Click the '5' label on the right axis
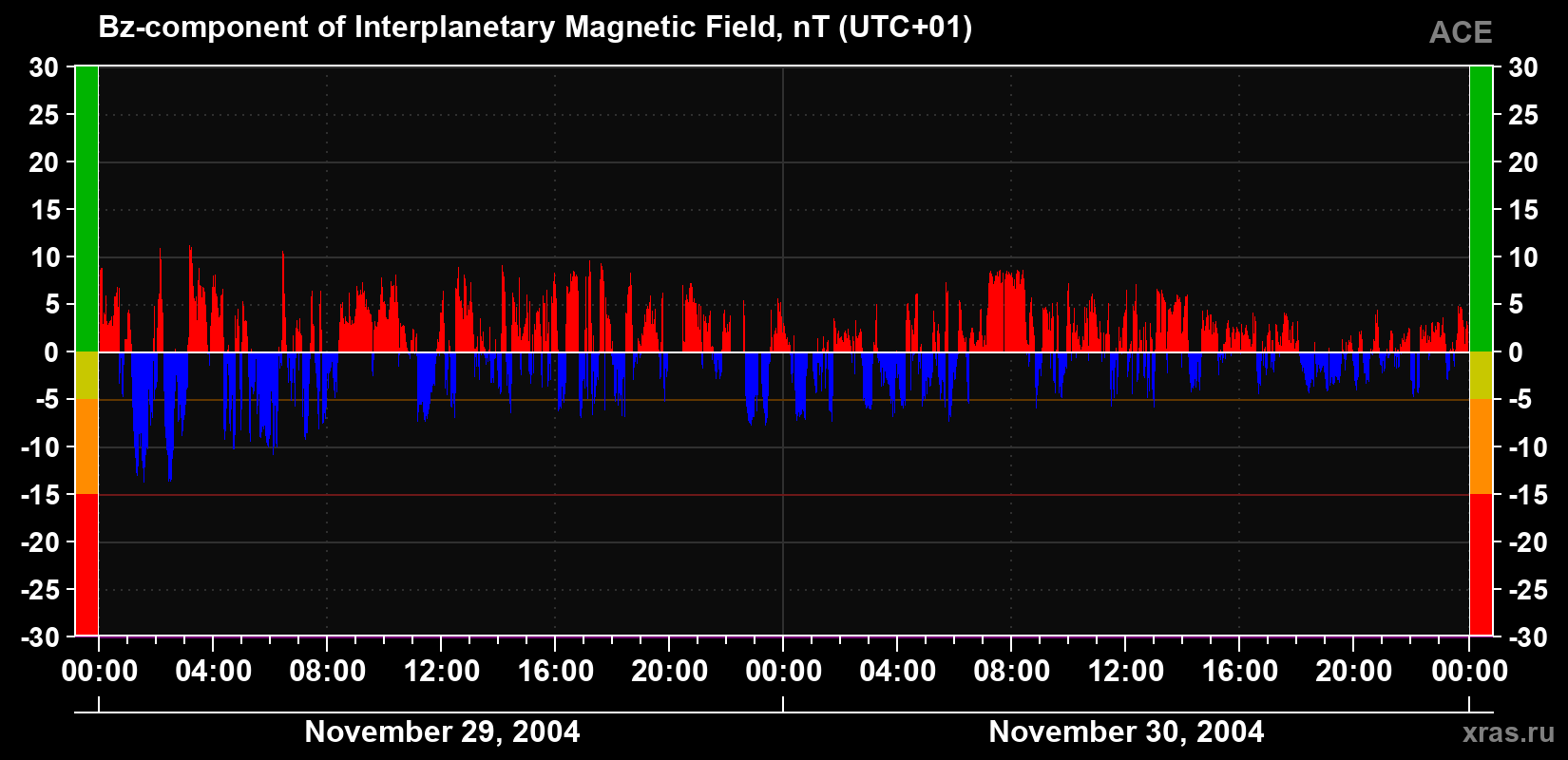The height and width of the screenshot is (760, 1568). pos(1516,305)
